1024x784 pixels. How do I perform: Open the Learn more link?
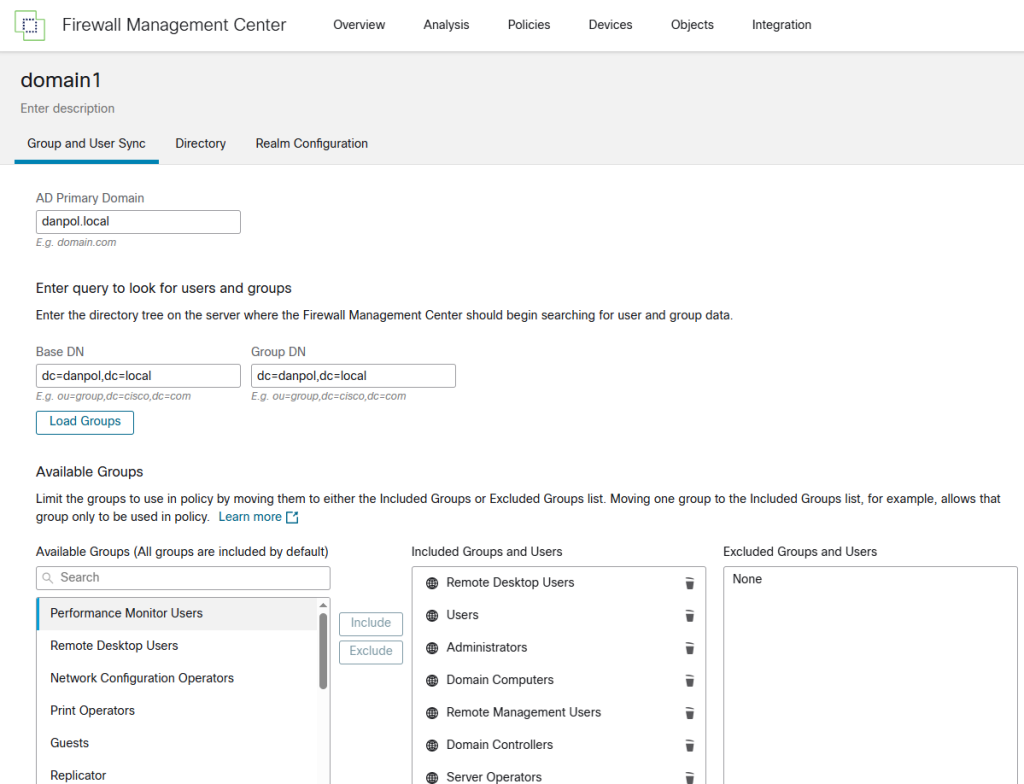point(250,517)
